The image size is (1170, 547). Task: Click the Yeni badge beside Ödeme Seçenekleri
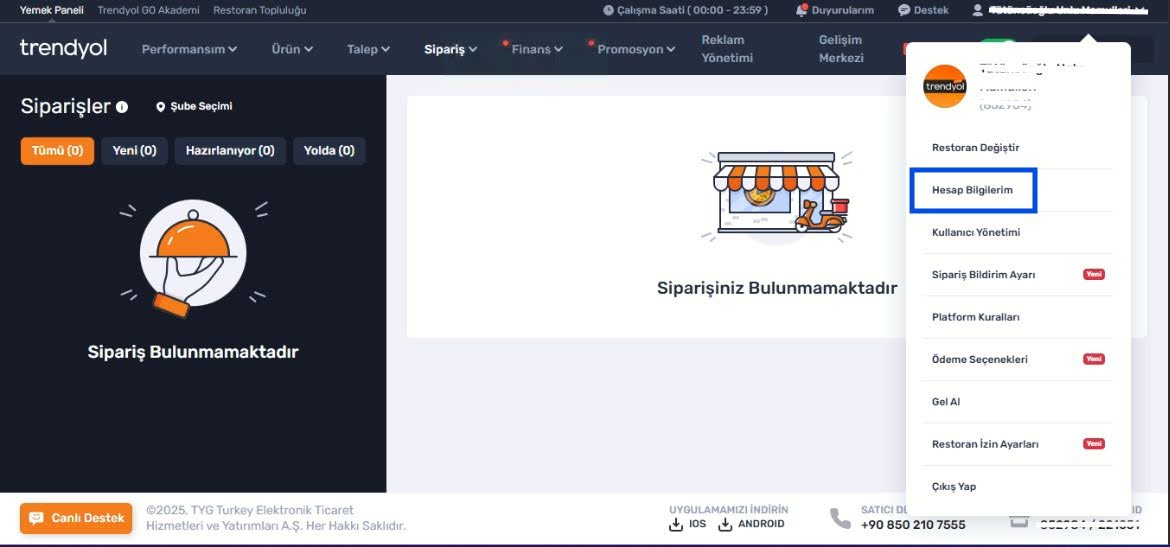(1093, 359)
